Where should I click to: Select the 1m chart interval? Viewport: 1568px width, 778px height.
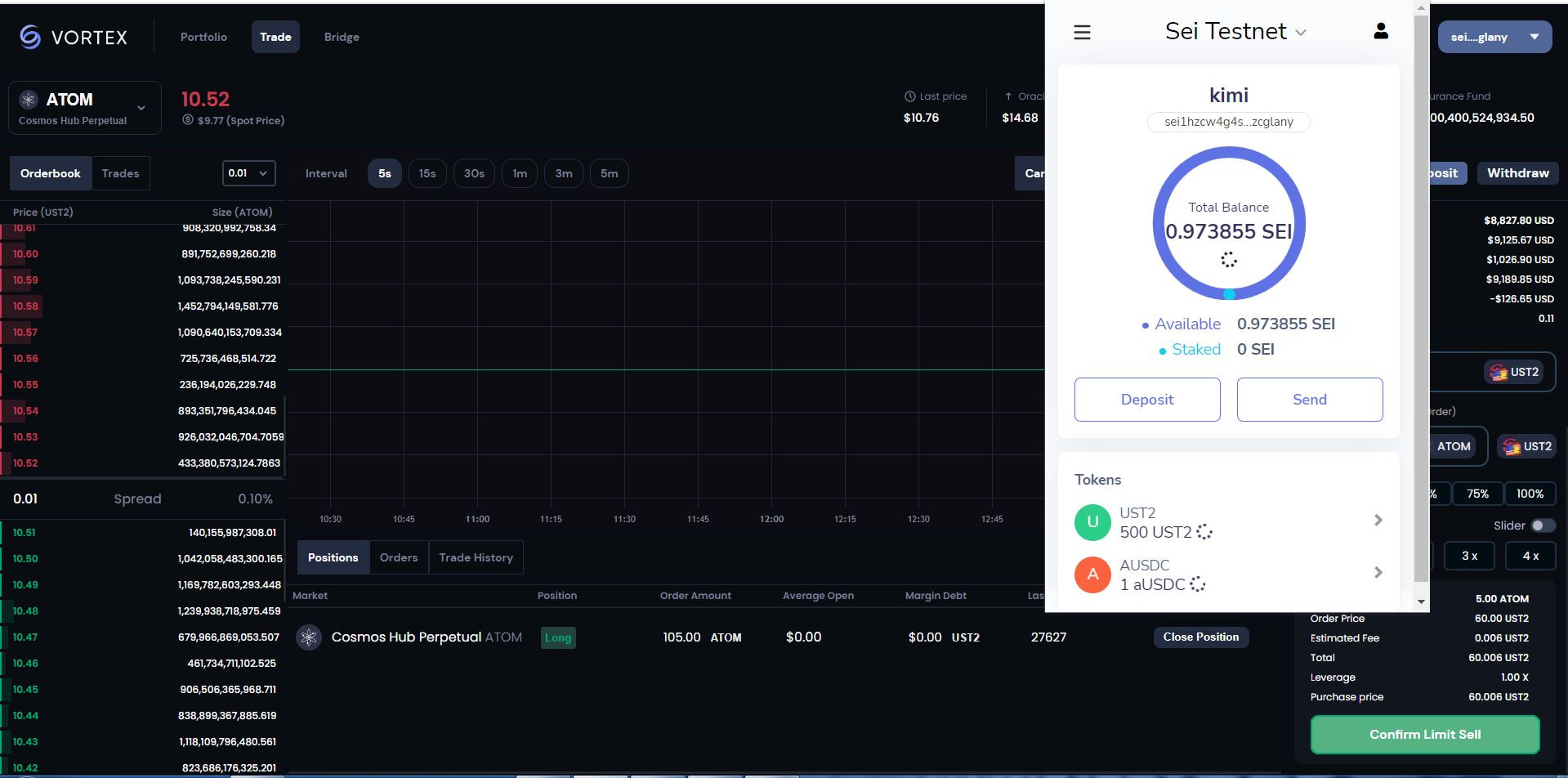click(520, 173)
